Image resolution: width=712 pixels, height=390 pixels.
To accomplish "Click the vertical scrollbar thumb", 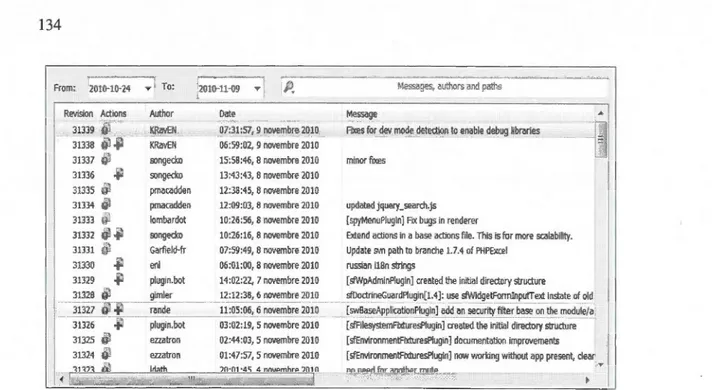I will 601,140.
